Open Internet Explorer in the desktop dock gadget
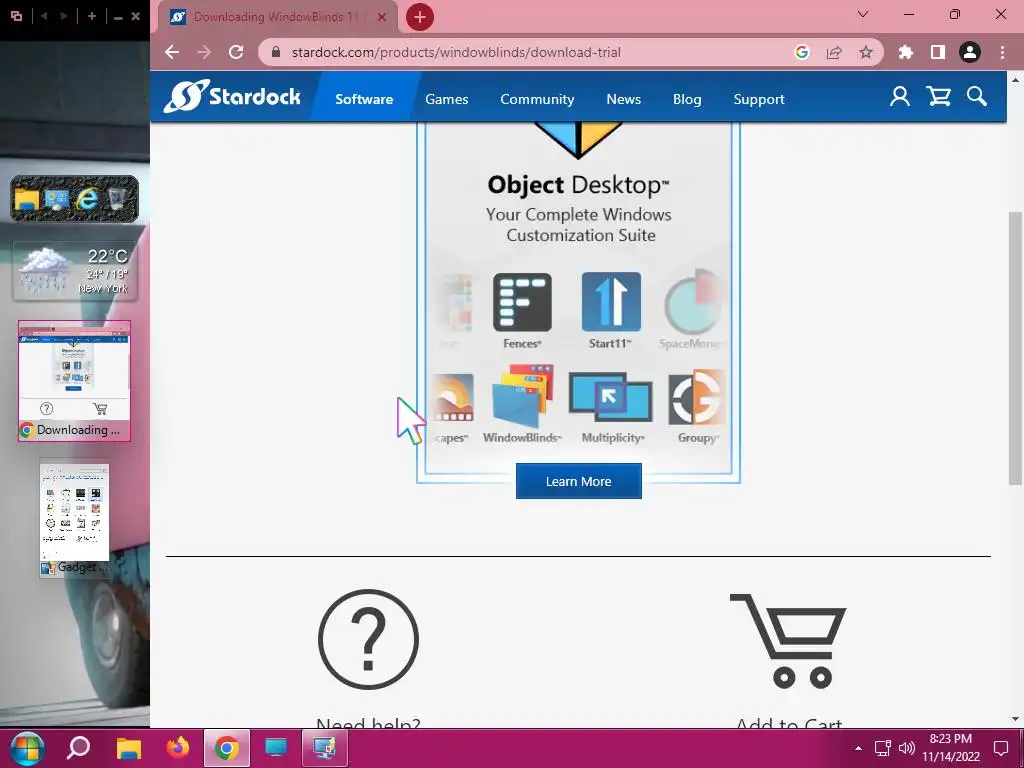 click(87, 199)
